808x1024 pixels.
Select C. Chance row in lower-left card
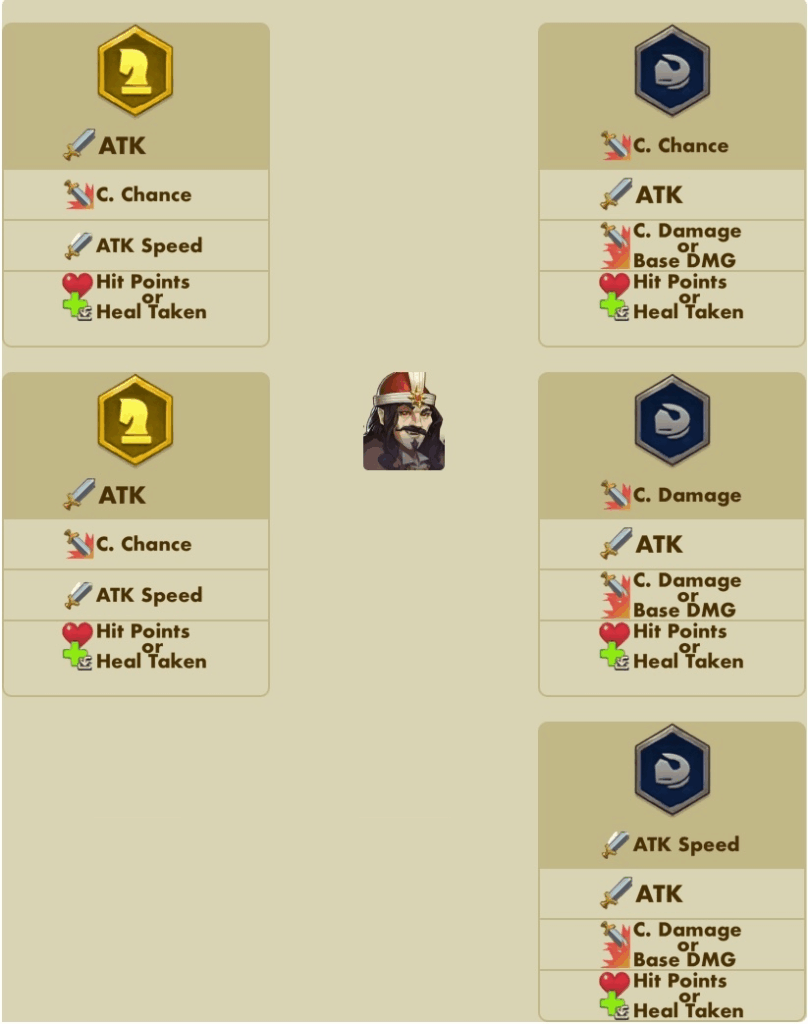(136, 544)
